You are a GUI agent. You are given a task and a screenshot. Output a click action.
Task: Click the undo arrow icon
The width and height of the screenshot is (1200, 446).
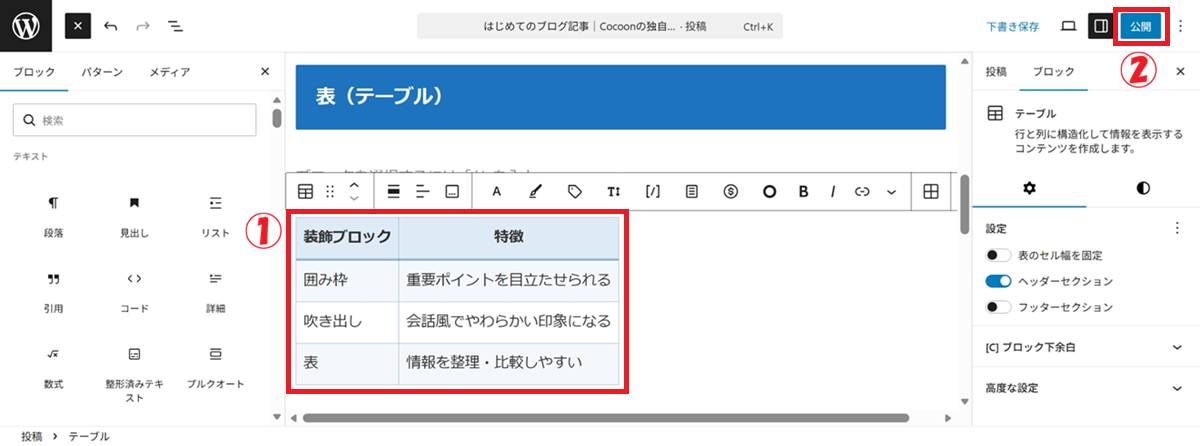click(x=110, y=26)
